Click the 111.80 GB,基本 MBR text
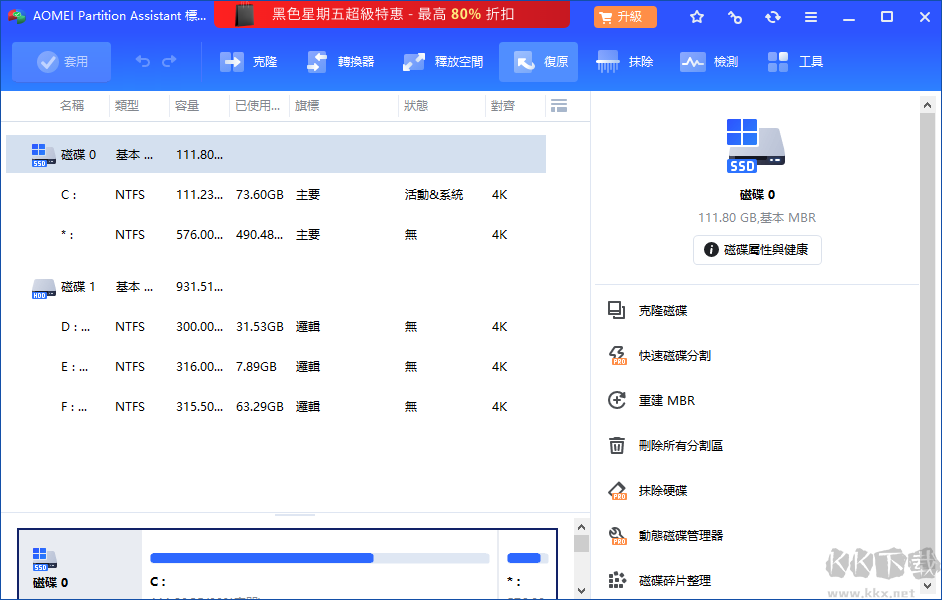This screenshot has height=600, width=942. point(757,217)
